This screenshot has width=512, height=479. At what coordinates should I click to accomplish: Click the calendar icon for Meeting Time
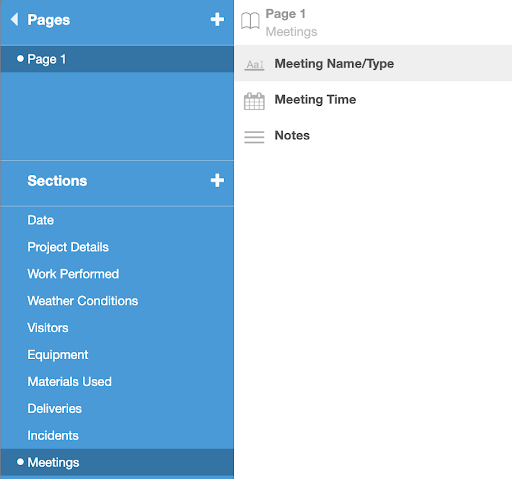[x=254, y=101]
